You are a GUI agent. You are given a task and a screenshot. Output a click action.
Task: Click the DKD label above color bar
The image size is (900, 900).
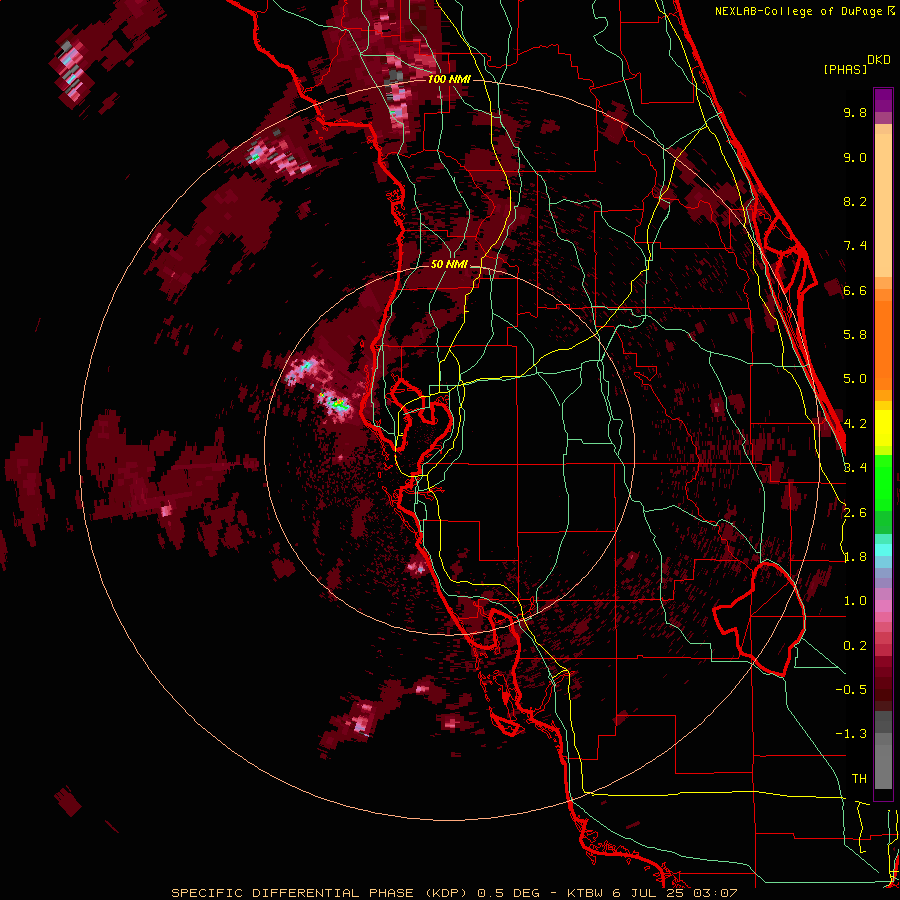pos(879,60)
